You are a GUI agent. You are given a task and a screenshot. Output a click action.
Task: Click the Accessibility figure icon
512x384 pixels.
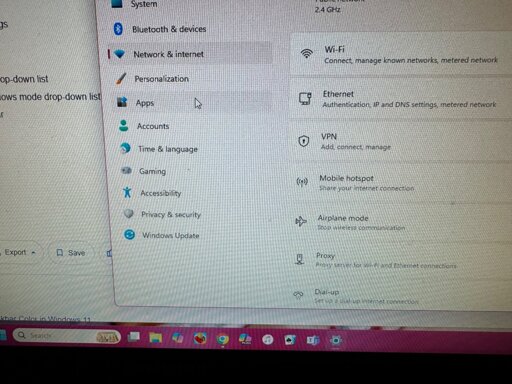127,192
